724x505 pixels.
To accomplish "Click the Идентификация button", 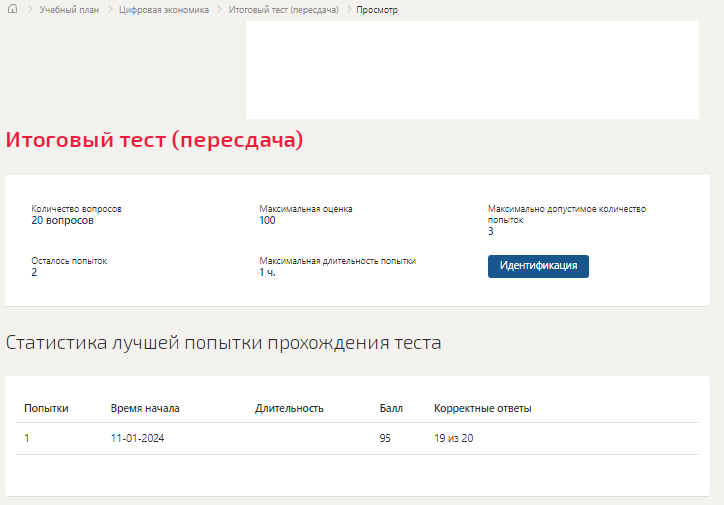I will (538, 266).
